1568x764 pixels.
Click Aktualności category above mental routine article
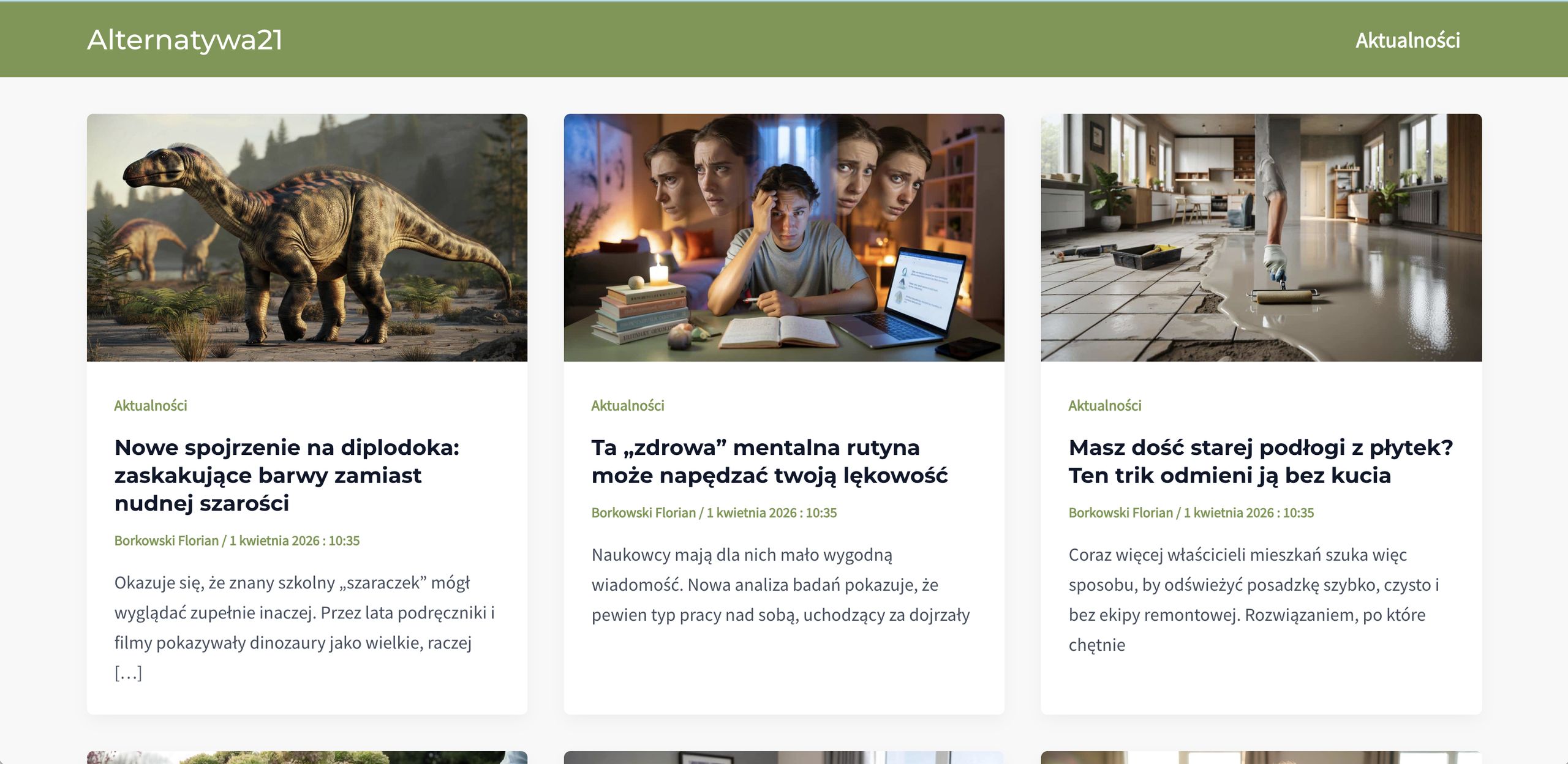[x=627, y=405]
